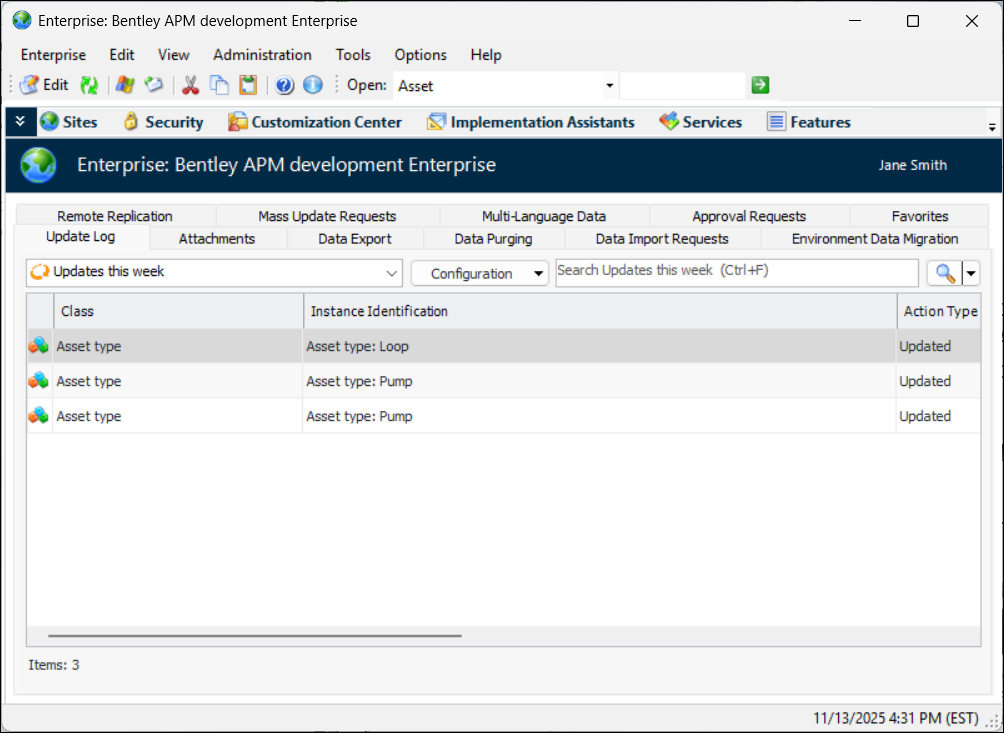Viewport: 1004px width, 733px height.
Task: Switch to the Data Export tab
Action: point(355,239)
